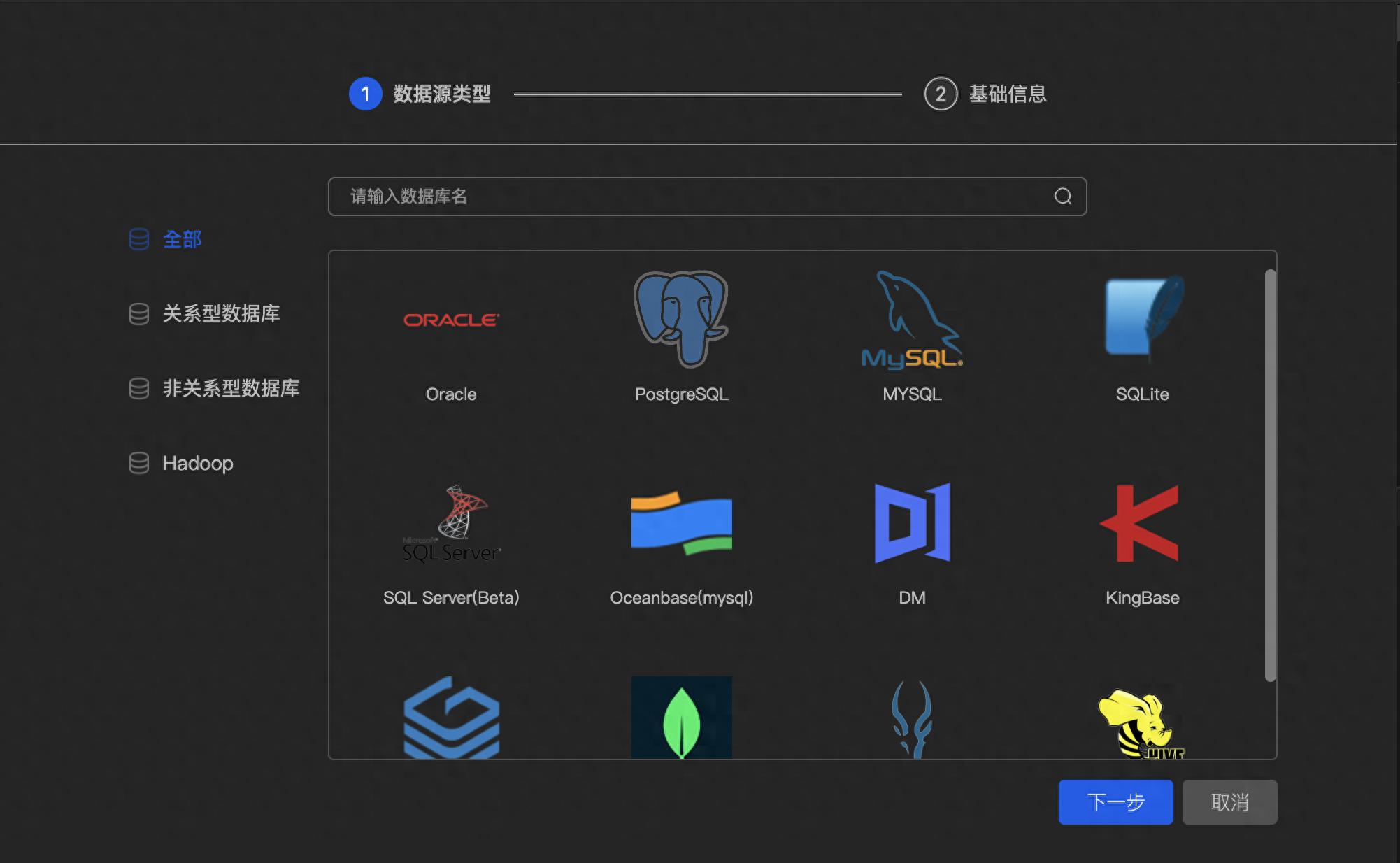Click the MYSQL text label
Viewport: 1400px width, 863px height.
(x=912, y=394)
